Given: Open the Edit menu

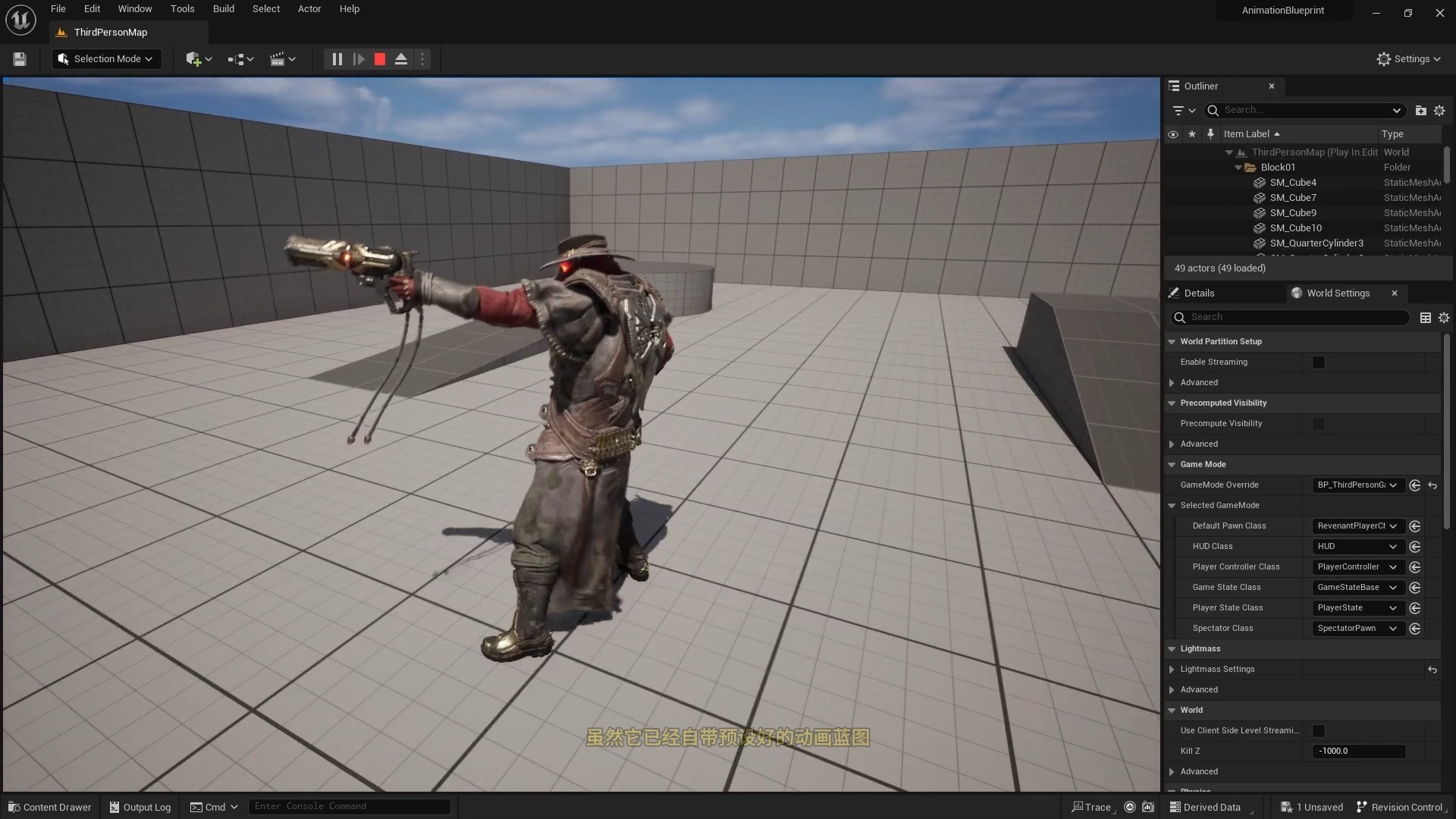Looking at the screenshot, I should pyautogui.click(x=92, y=9).
